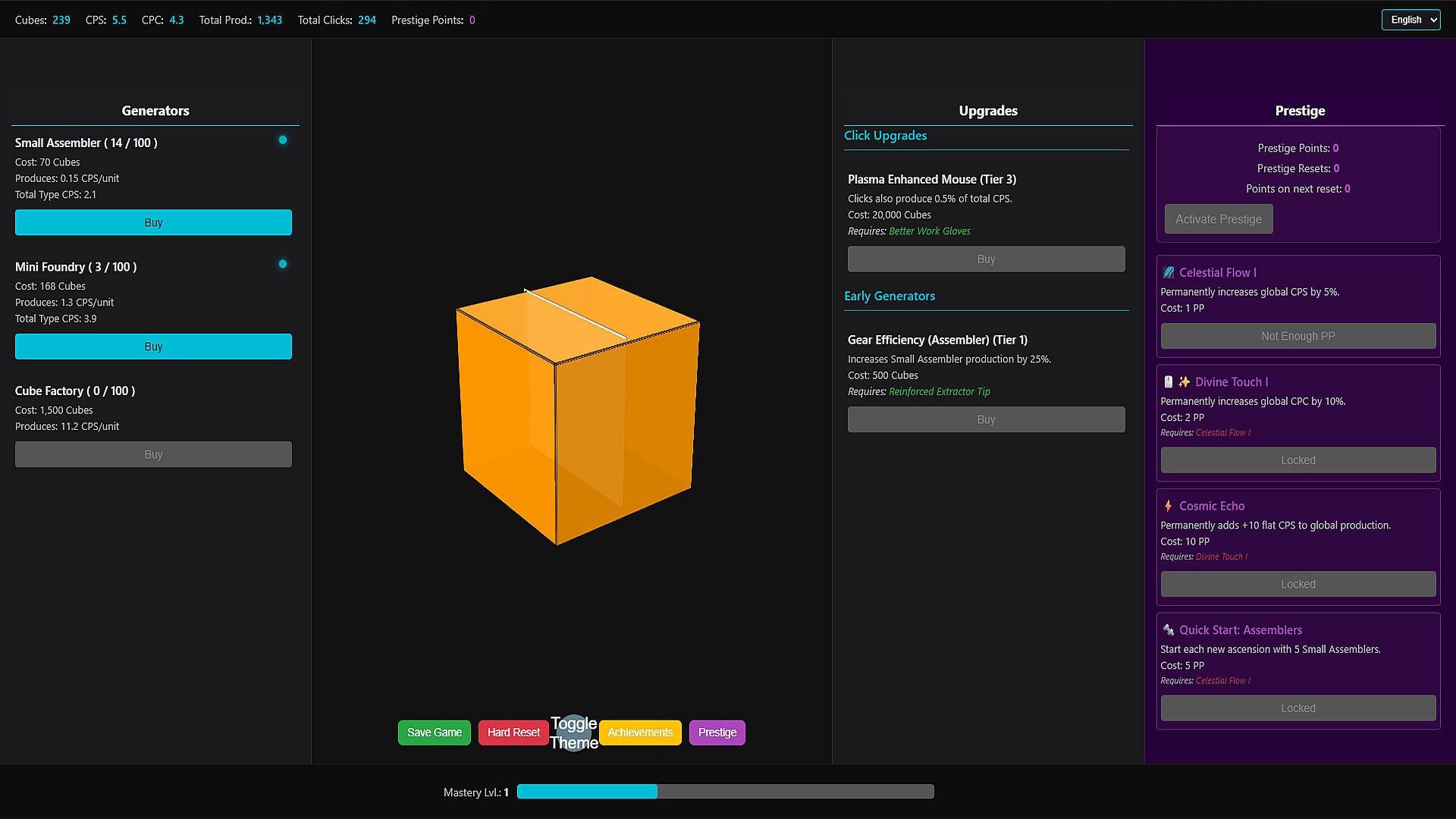Click the Quick Start Assemblers icon

(x=1168, y=630)
